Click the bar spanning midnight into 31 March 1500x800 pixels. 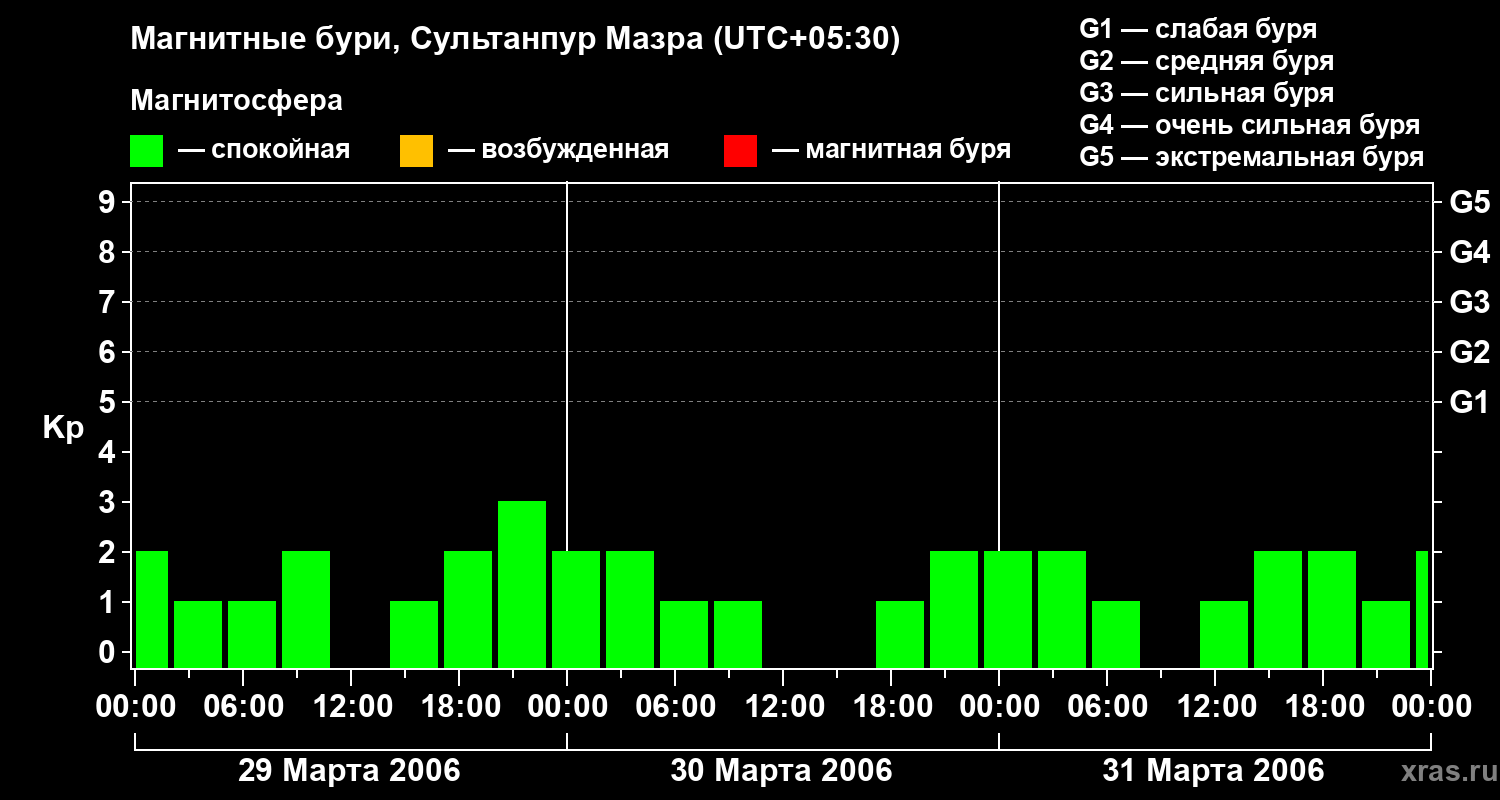pos(1008,609)
